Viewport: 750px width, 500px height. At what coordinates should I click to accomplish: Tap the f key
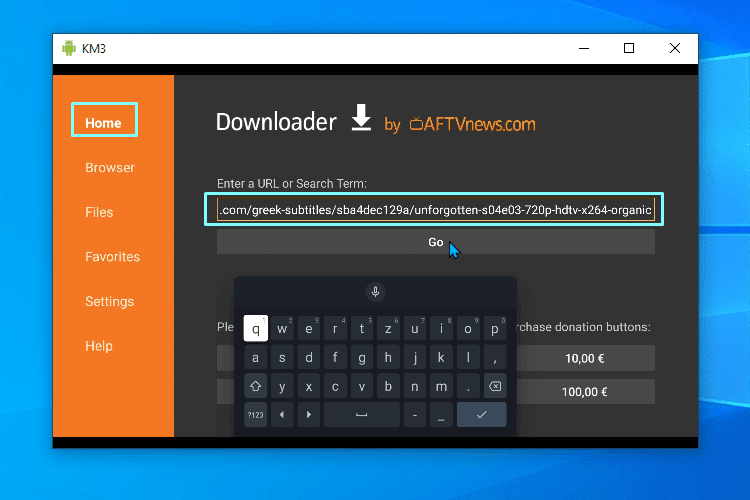tap(335, 357)
